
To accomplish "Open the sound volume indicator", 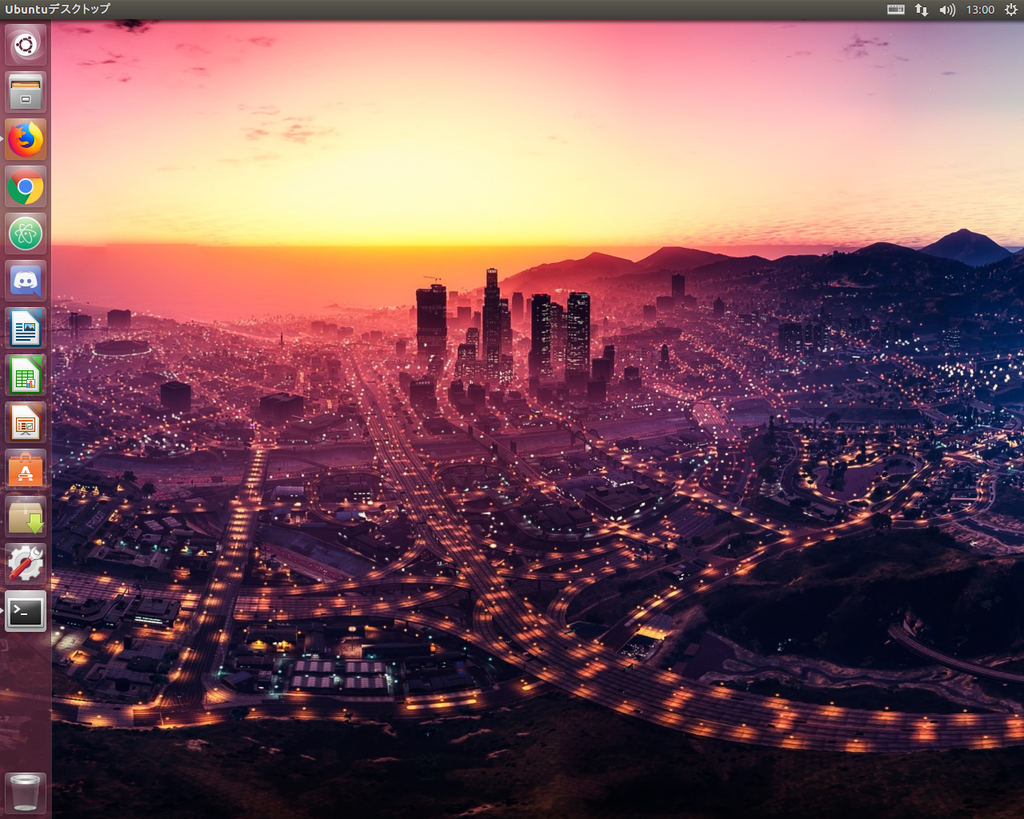I will (947, 9).
